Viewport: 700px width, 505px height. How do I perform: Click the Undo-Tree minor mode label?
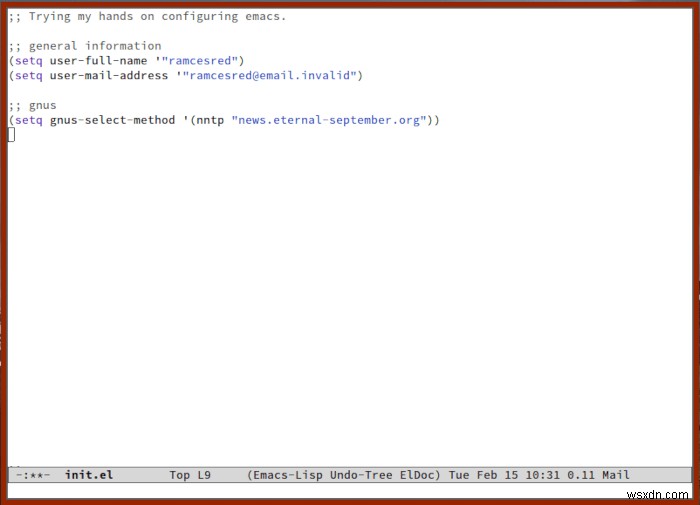coord(361,475)
